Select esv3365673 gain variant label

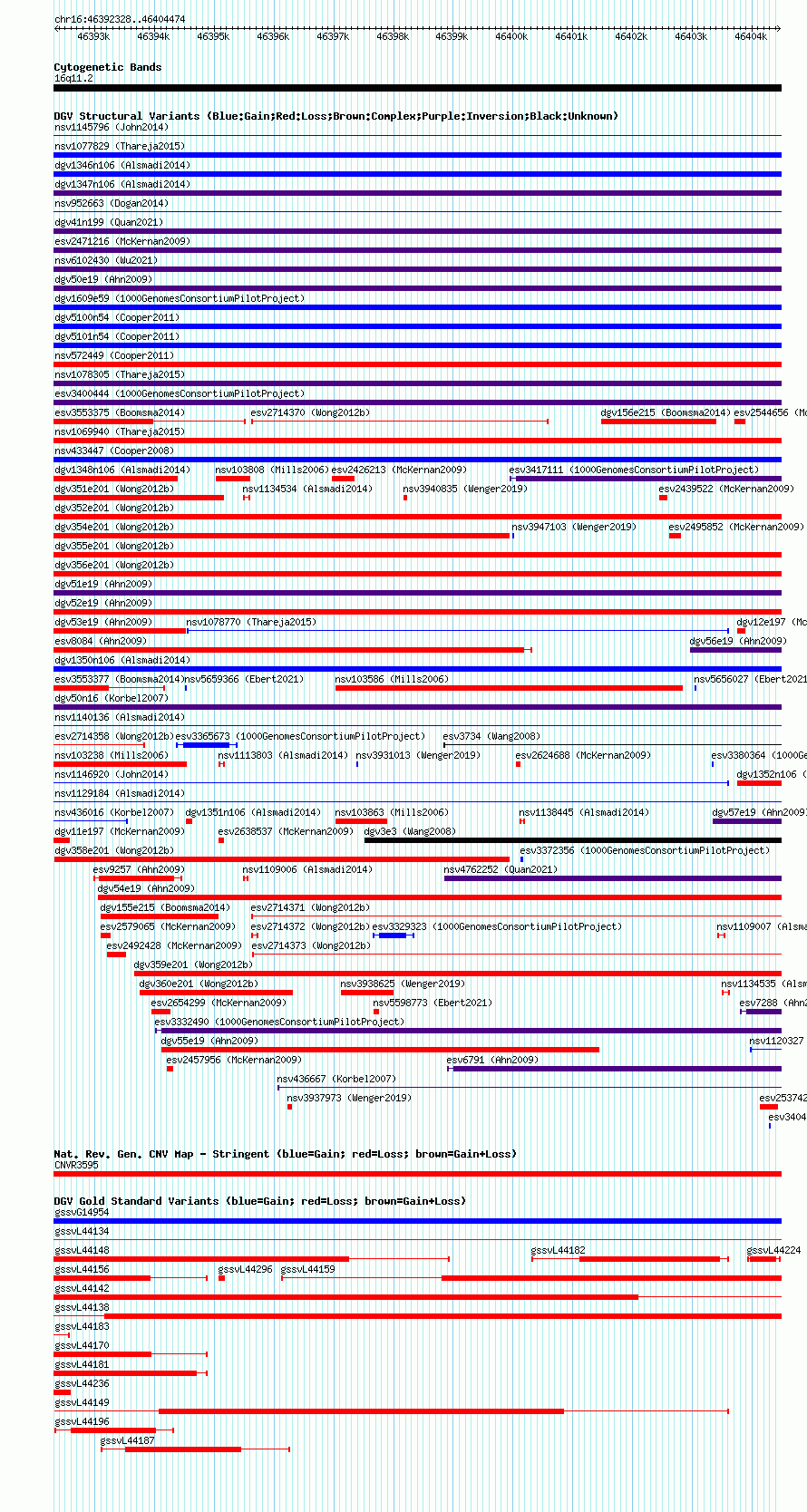click(x=300, y=736)
